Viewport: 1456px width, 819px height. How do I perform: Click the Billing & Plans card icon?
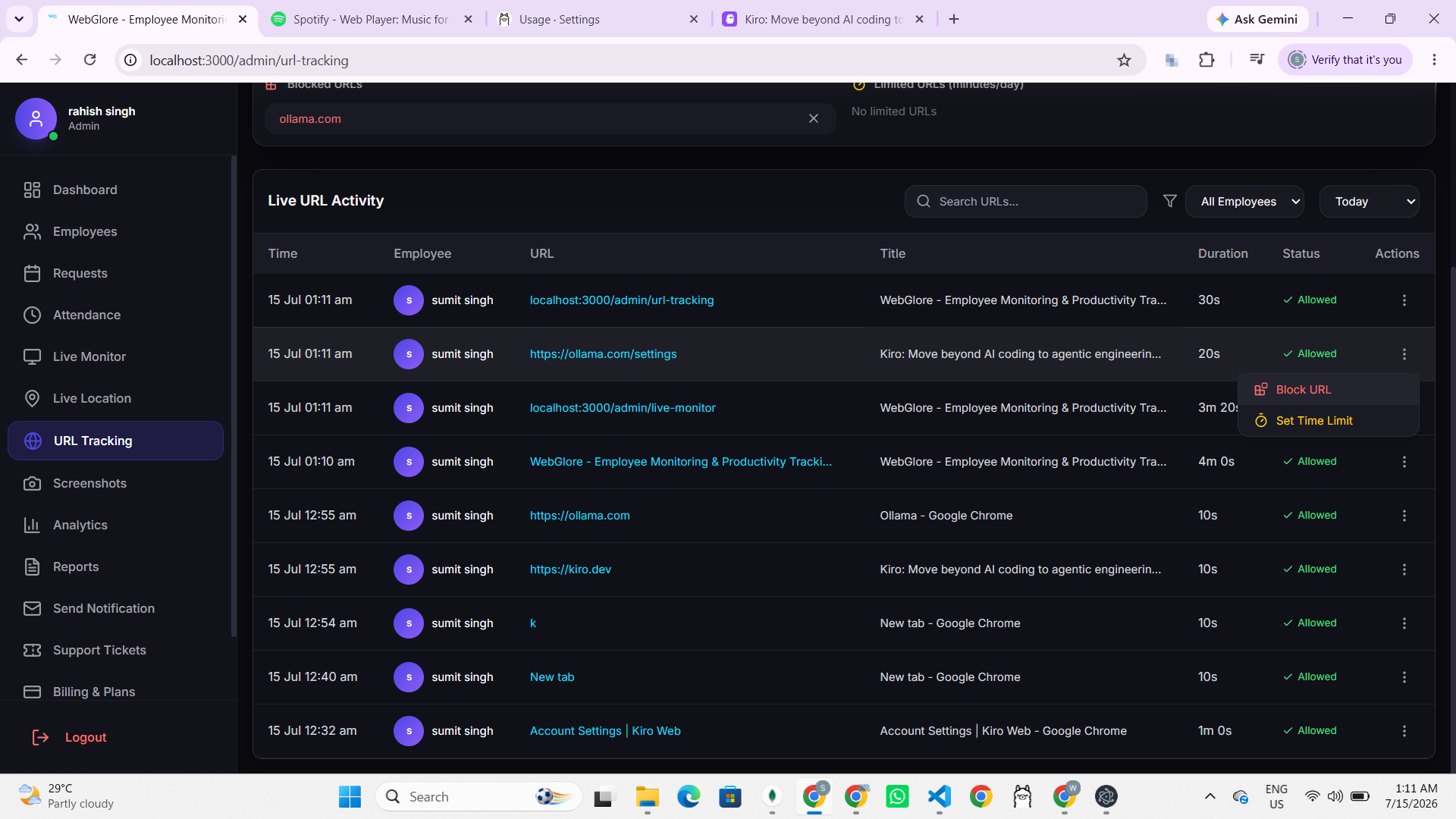click(x=32, y=692)
